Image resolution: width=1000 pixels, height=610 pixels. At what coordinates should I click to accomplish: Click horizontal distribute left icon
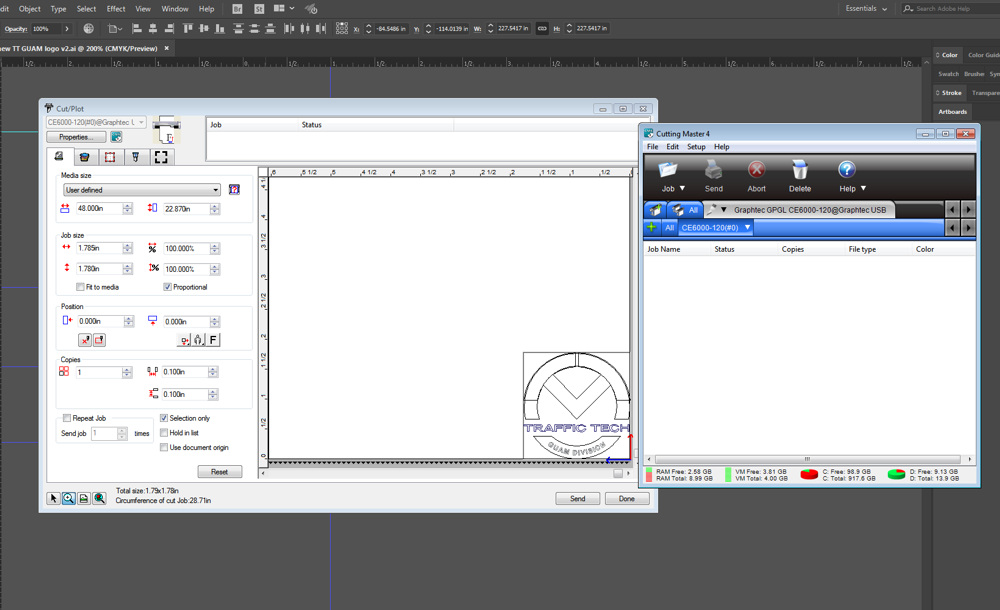click(x=289, y=29)
